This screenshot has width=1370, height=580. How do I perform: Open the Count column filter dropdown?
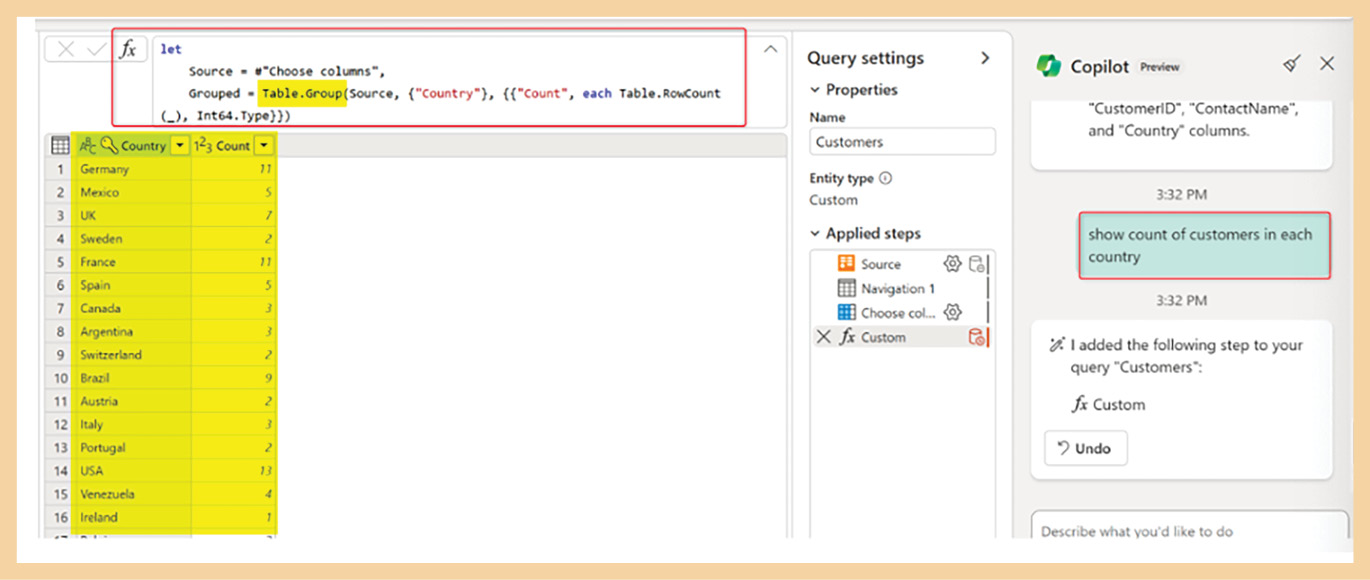[x=263, y=146]
